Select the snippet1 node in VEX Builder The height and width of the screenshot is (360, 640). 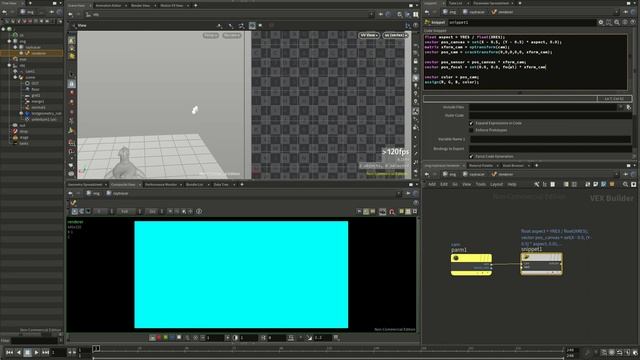pos(541,264)
